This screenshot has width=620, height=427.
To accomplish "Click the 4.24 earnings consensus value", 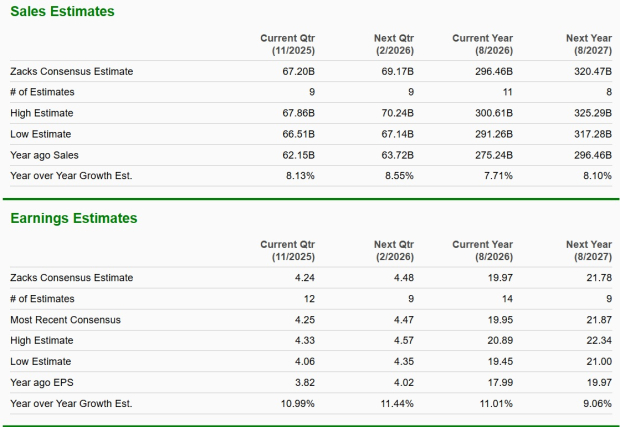I will [x=305, y=278].
